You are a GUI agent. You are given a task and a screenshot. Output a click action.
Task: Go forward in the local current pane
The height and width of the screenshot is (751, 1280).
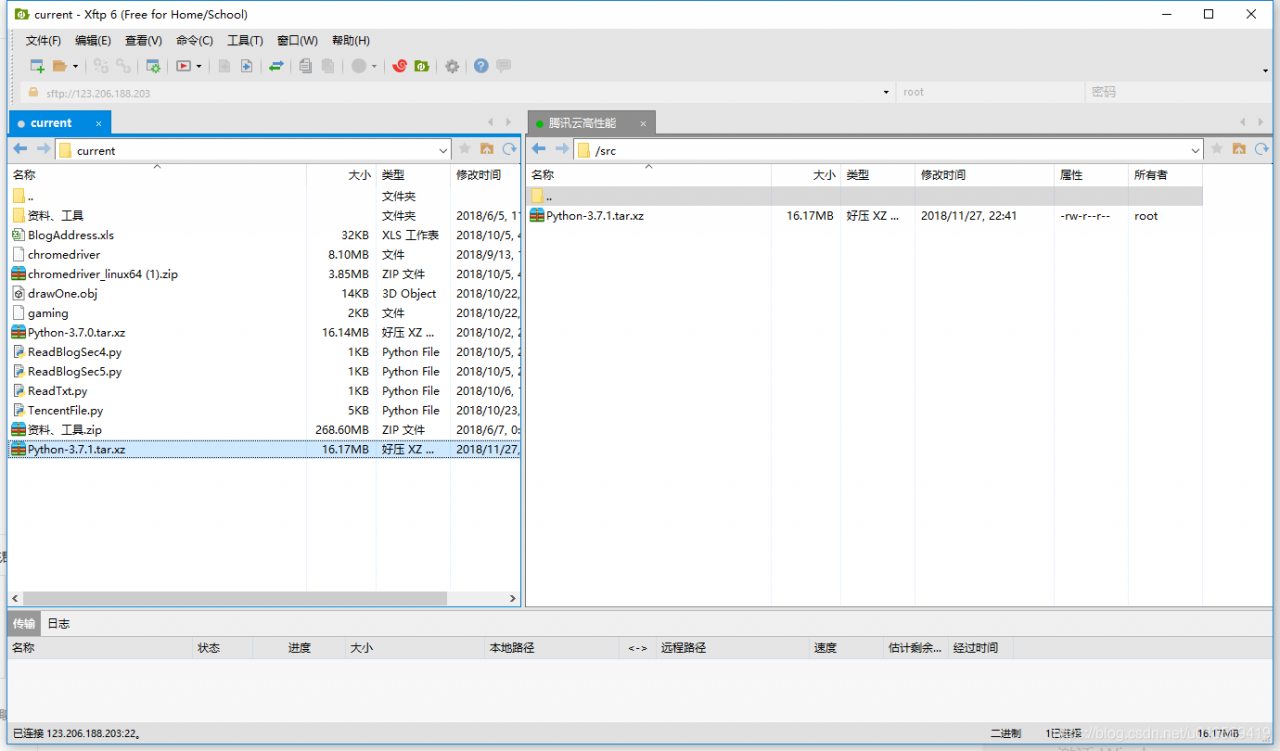43,149
